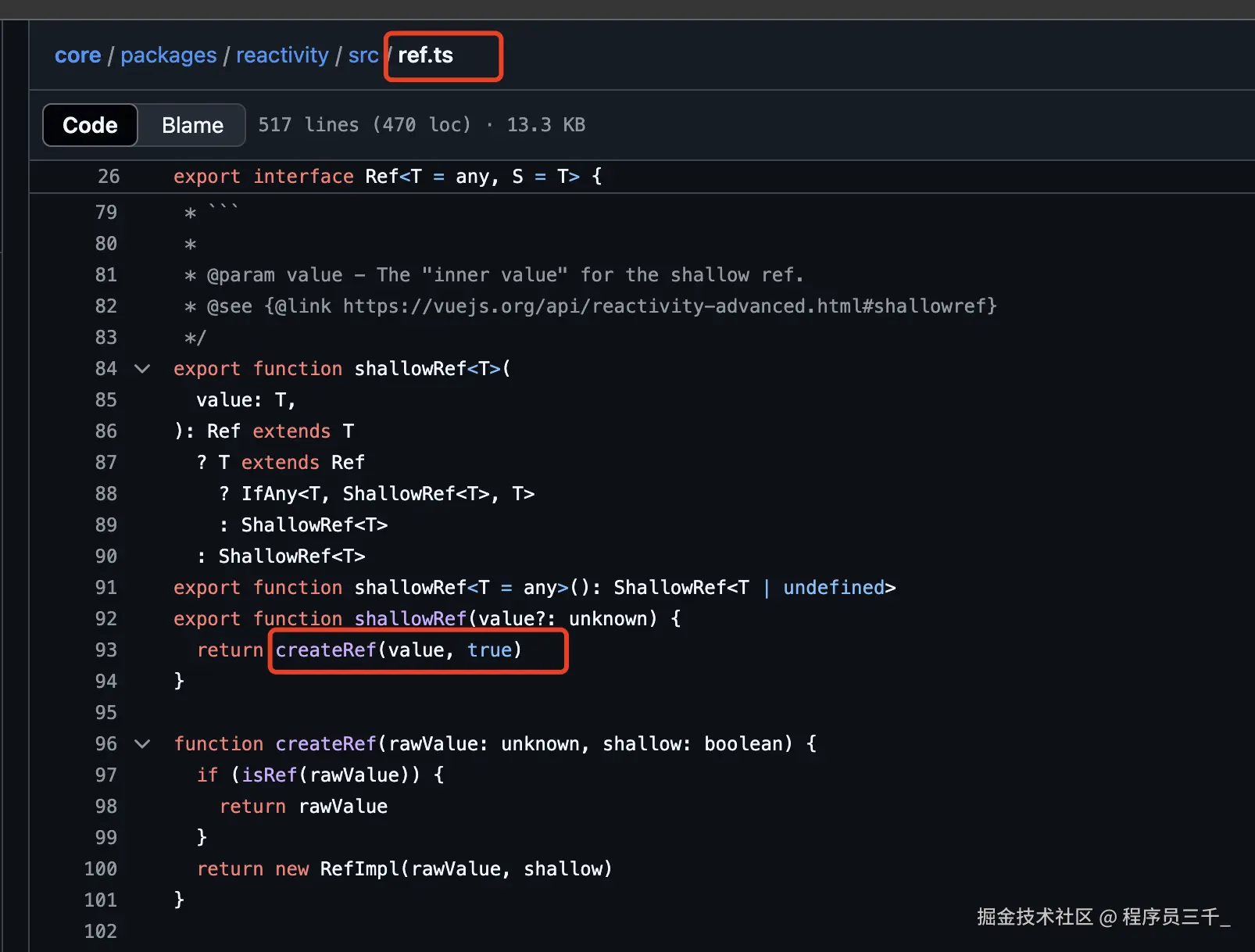Select line number 87
The image size is (1255, 952).
coord(106,463)
